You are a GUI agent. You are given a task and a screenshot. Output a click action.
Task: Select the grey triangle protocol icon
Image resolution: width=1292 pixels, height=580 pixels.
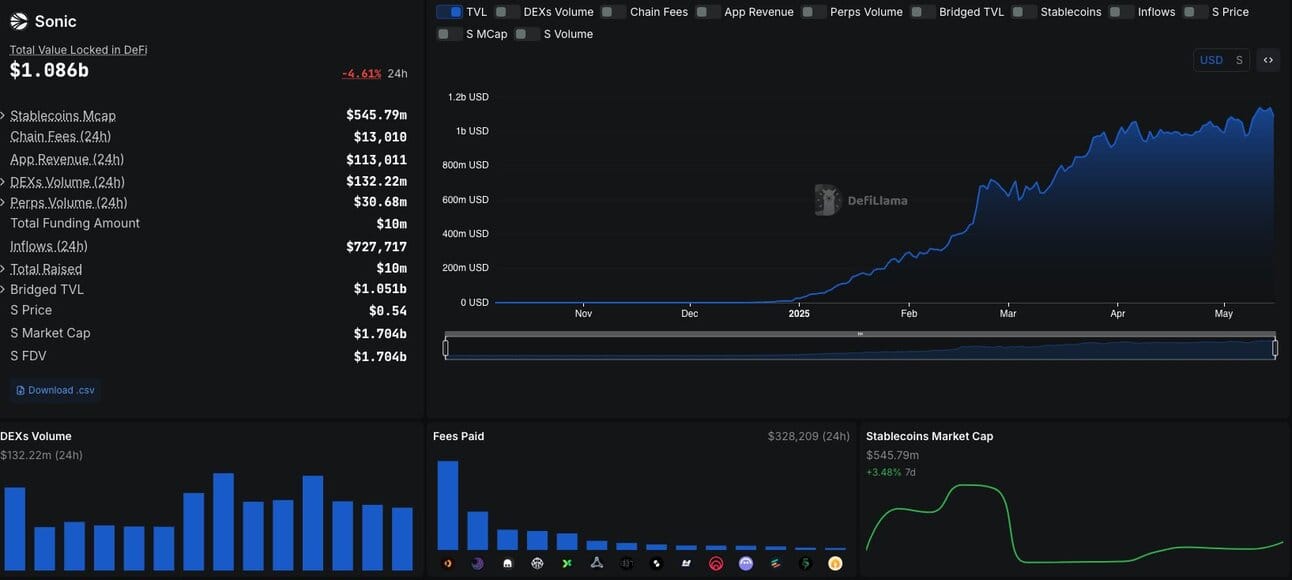[597, 564]
